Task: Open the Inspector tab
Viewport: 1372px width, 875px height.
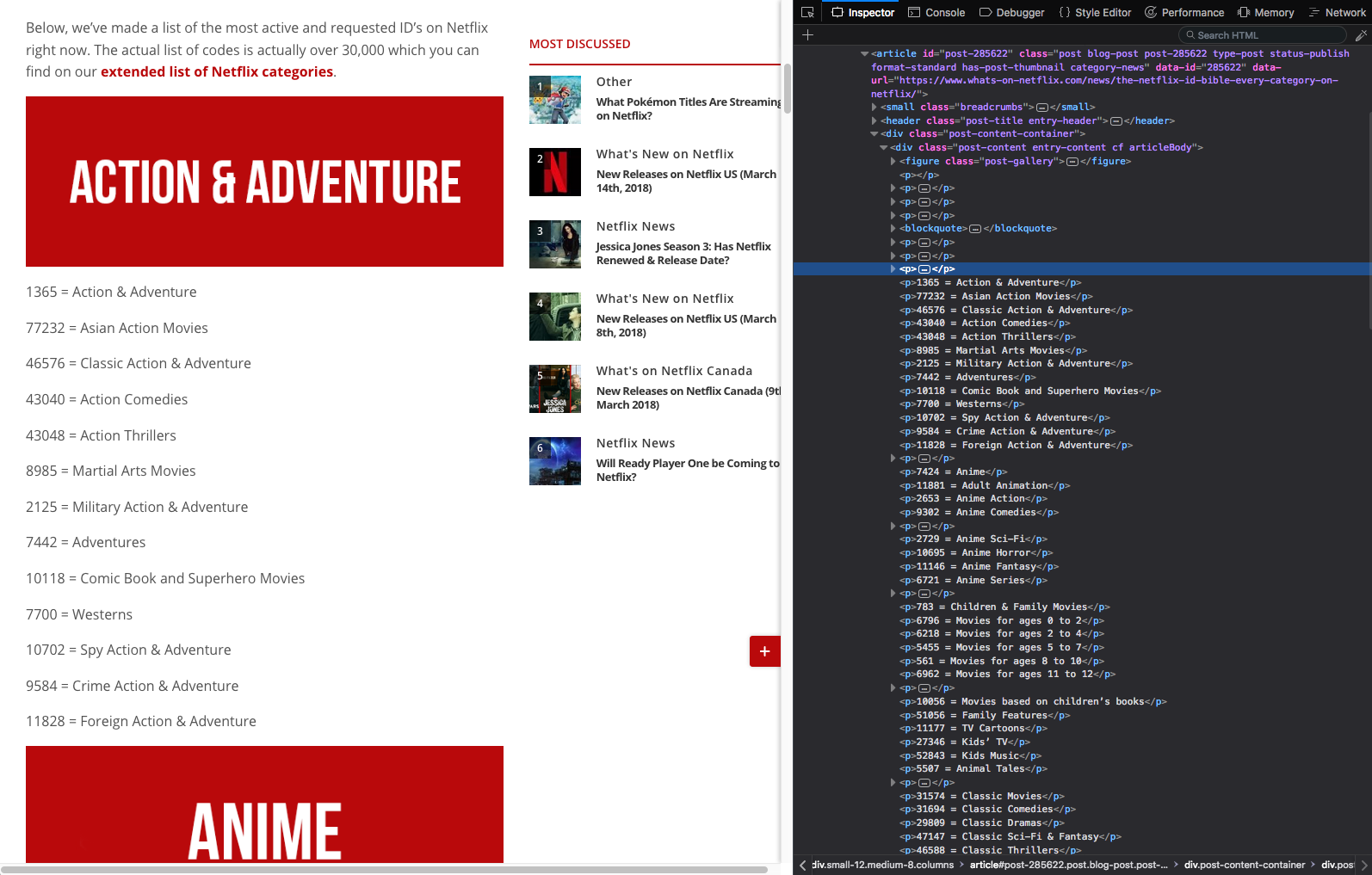Action: (x=863, y=12)
